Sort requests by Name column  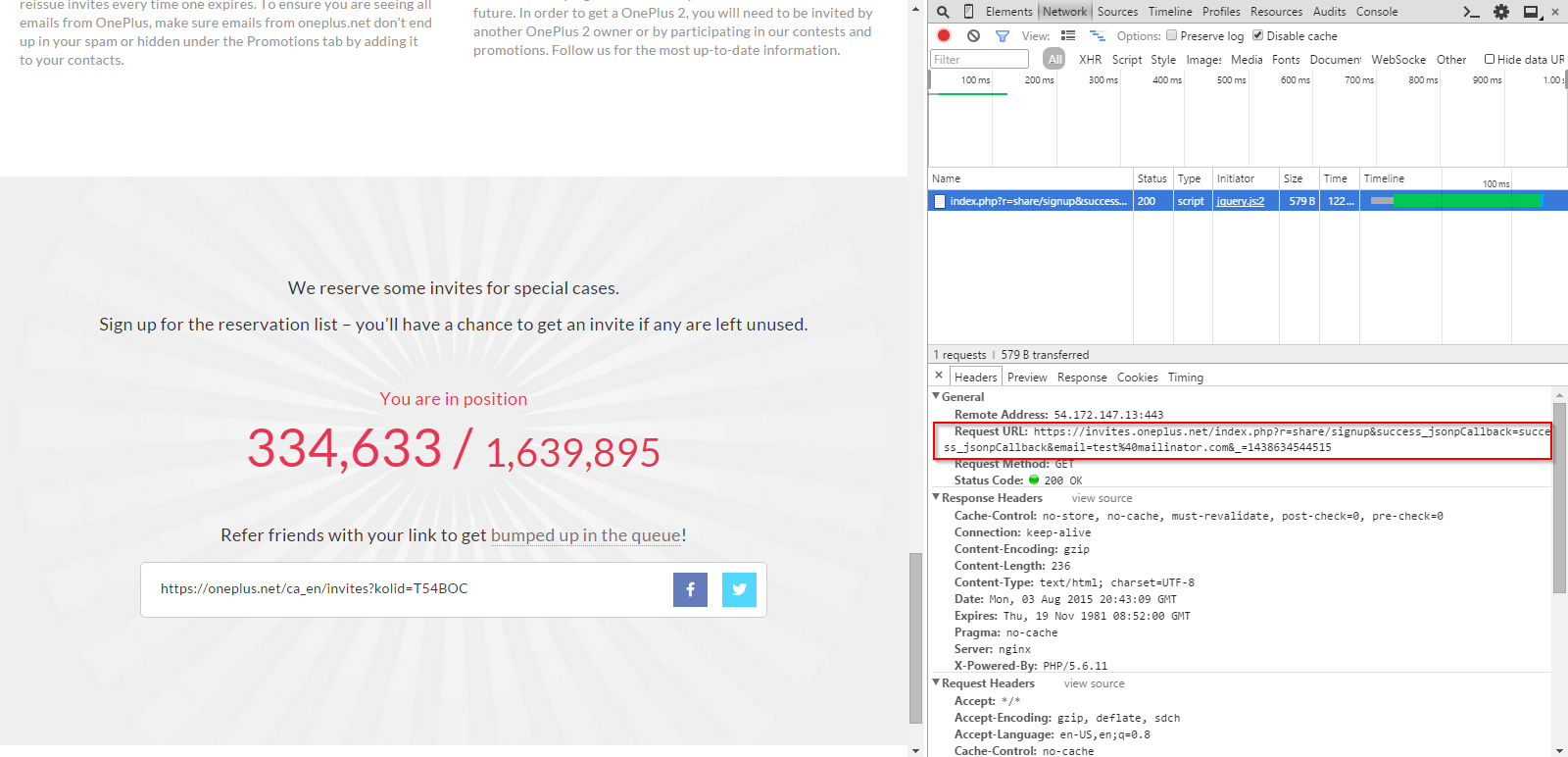1030,178
